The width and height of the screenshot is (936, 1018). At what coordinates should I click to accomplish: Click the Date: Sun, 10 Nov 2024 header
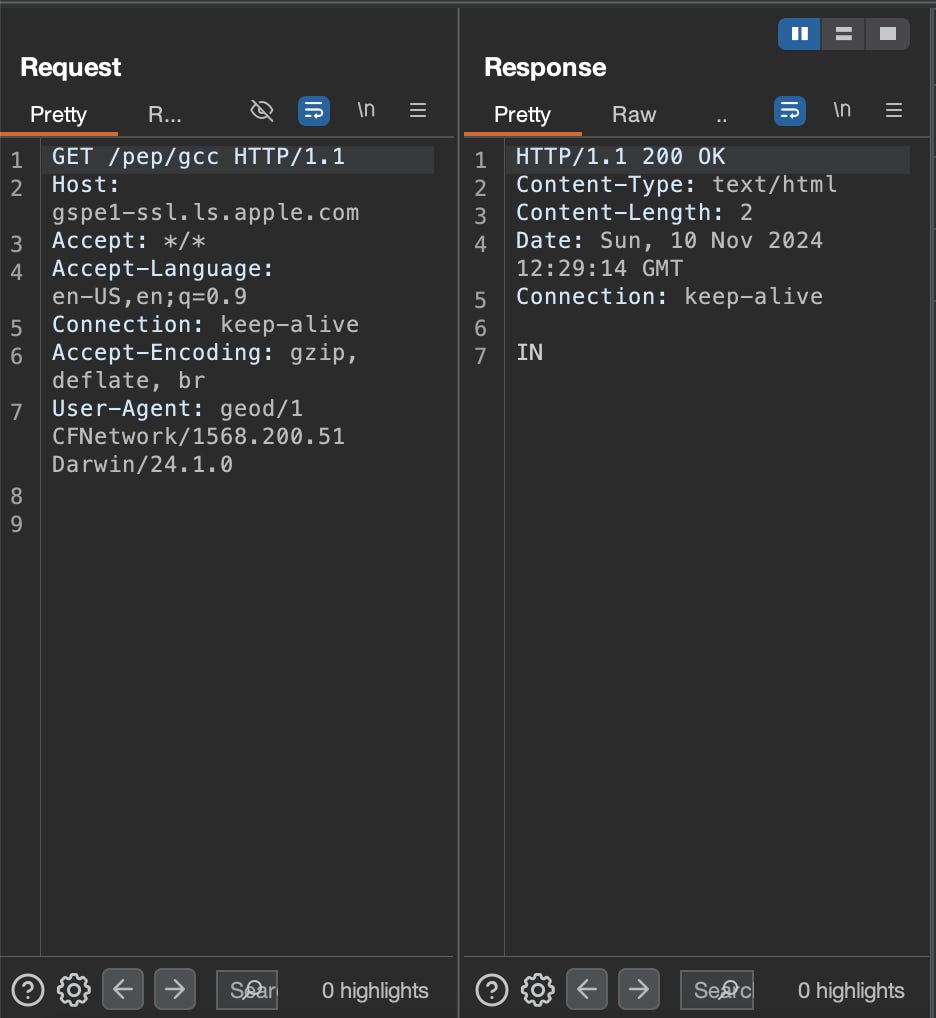tap(669, 241)
